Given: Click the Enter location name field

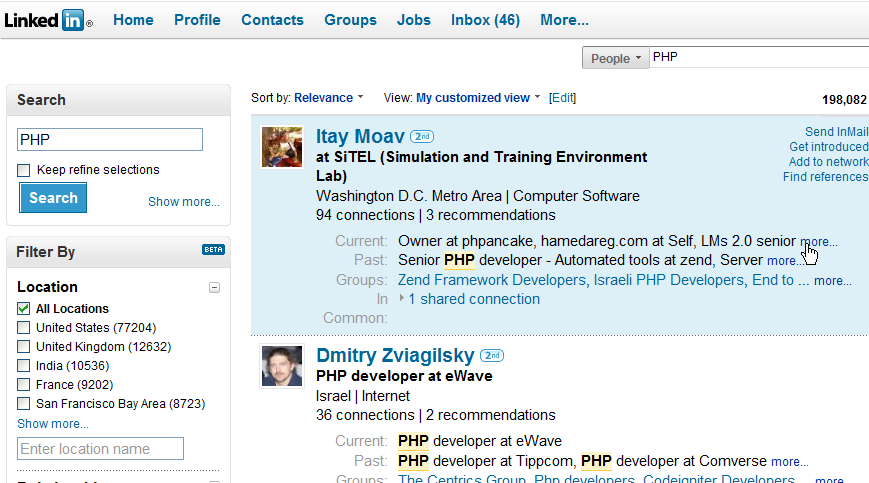Looking at the screenshot, I should pos(100,449).
